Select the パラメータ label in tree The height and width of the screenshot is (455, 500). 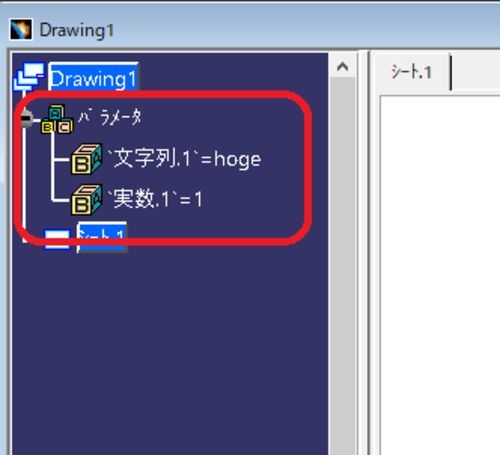pos(110,117)
